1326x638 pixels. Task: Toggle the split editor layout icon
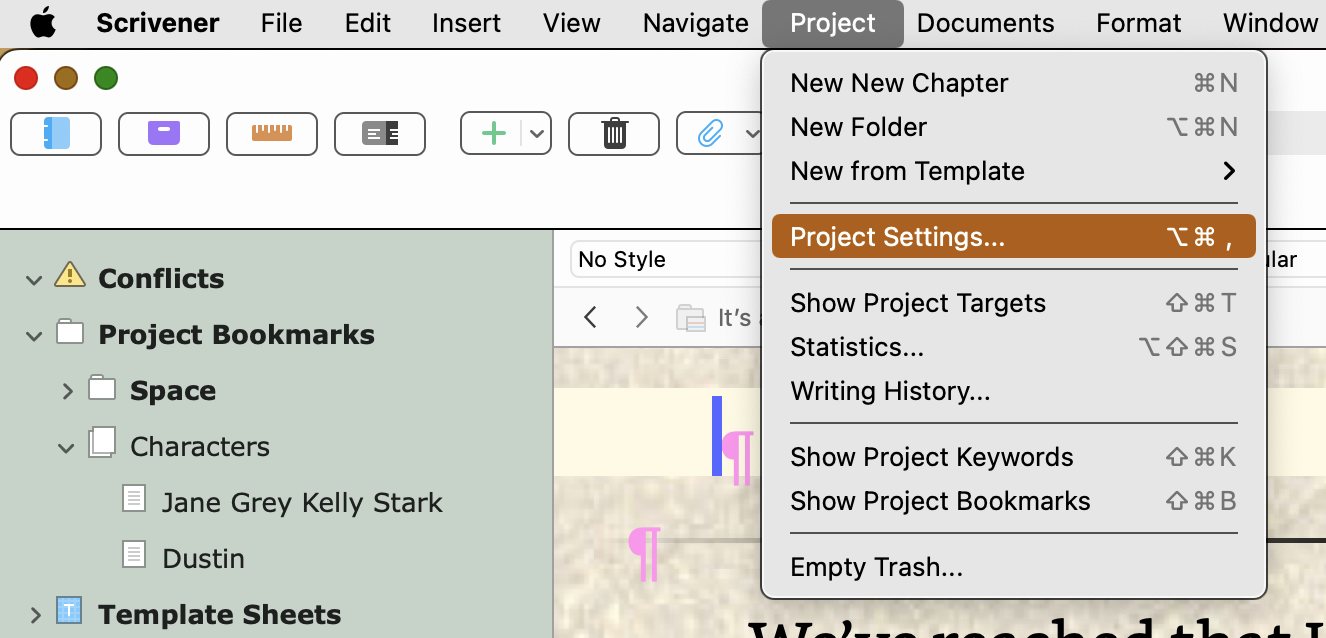[380, 134]
